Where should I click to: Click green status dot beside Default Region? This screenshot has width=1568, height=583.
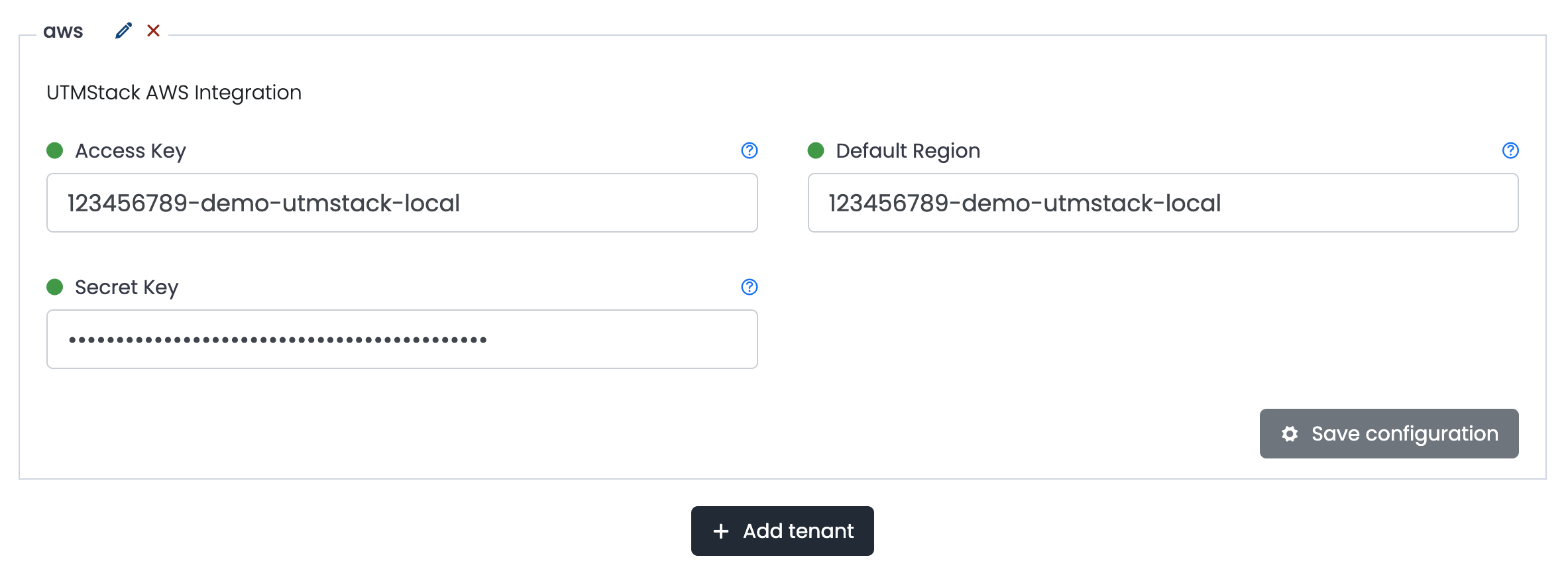coord(816,150)
